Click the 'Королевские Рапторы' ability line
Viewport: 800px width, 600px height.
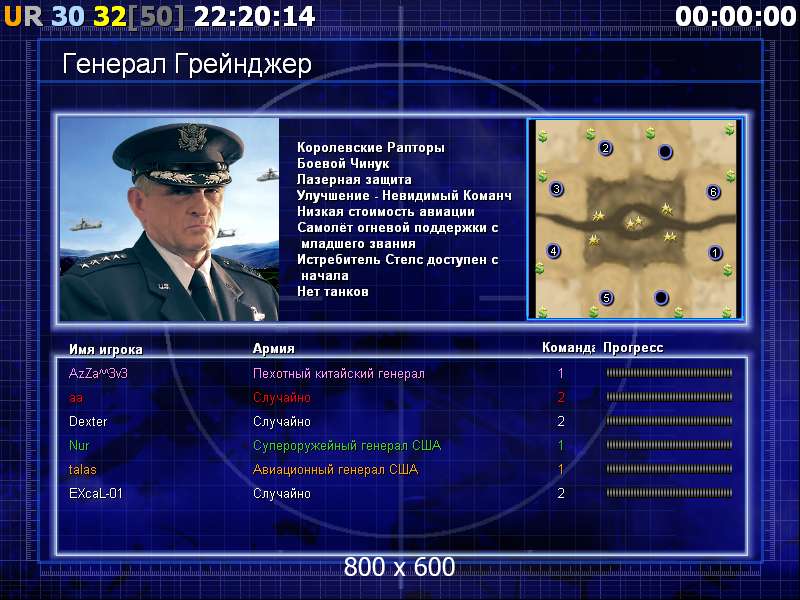click(371, 148)
